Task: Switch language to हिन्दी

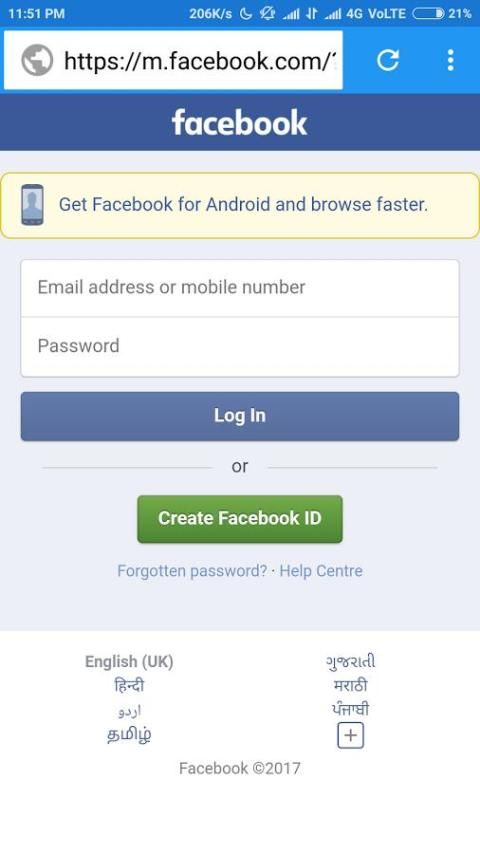Action: pyautogui.click(x=129, y=685)
